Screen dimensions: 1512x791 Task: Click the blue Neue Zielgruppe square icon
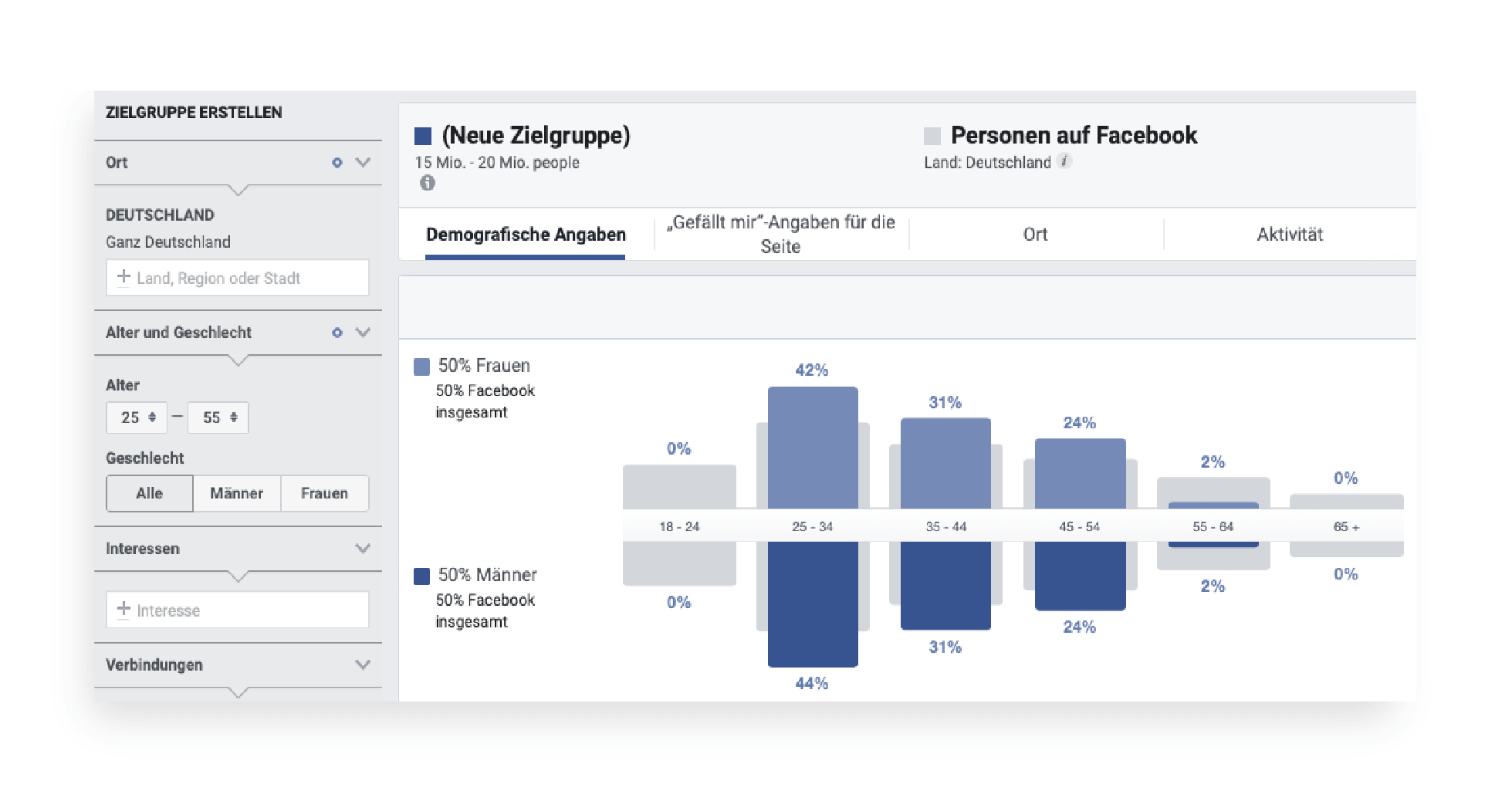click(423, 137)
